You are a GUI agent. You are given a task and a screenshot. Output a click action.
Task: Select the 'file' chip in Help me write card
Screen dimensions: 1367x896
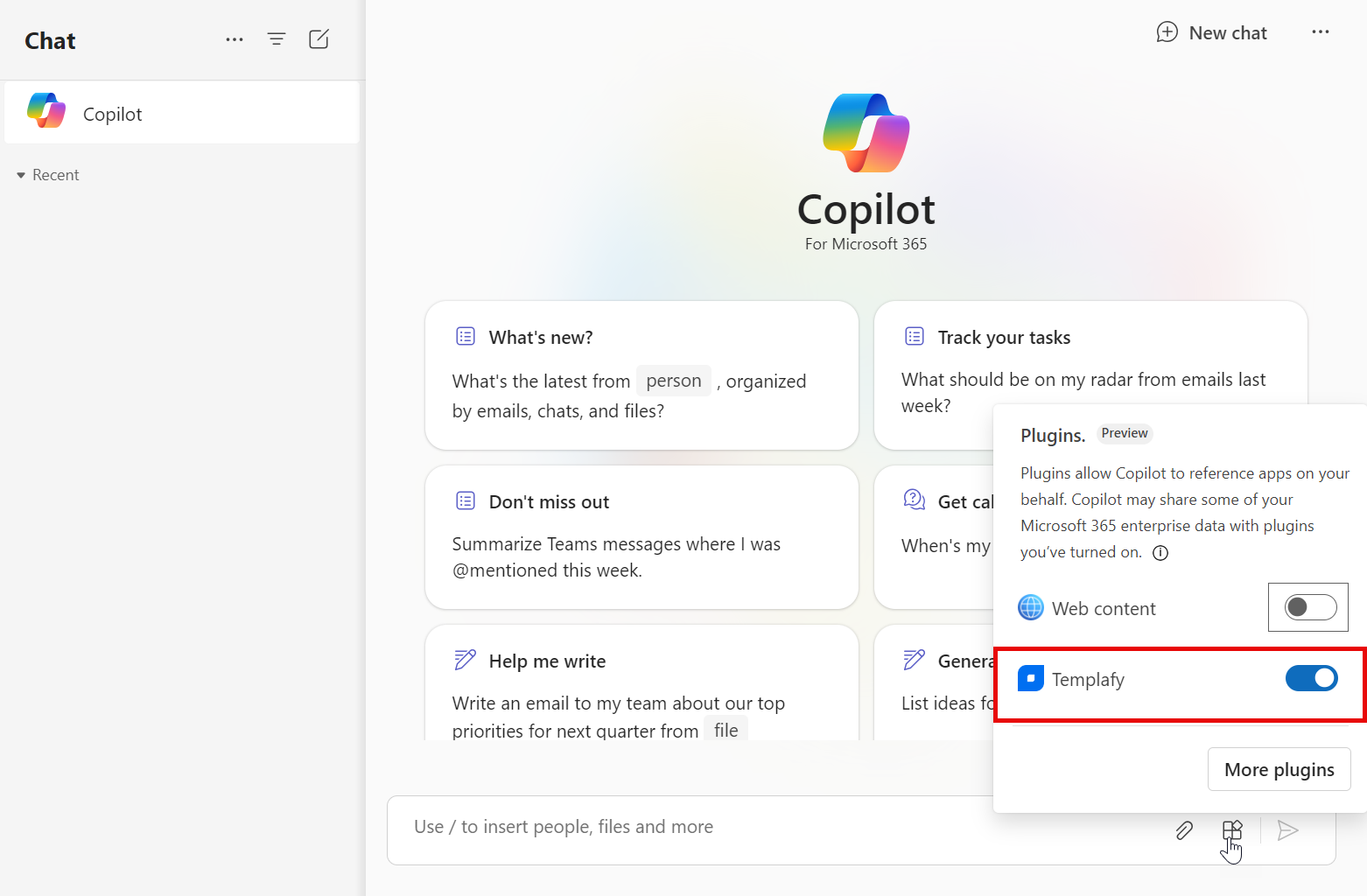click(726, 730)
